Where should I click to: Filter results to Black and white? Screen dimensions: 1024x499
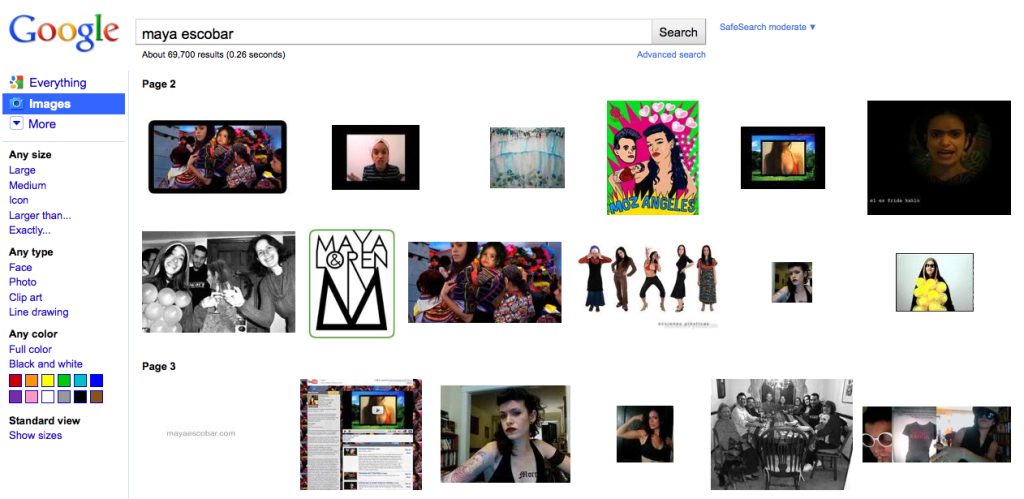coord(46,364)
